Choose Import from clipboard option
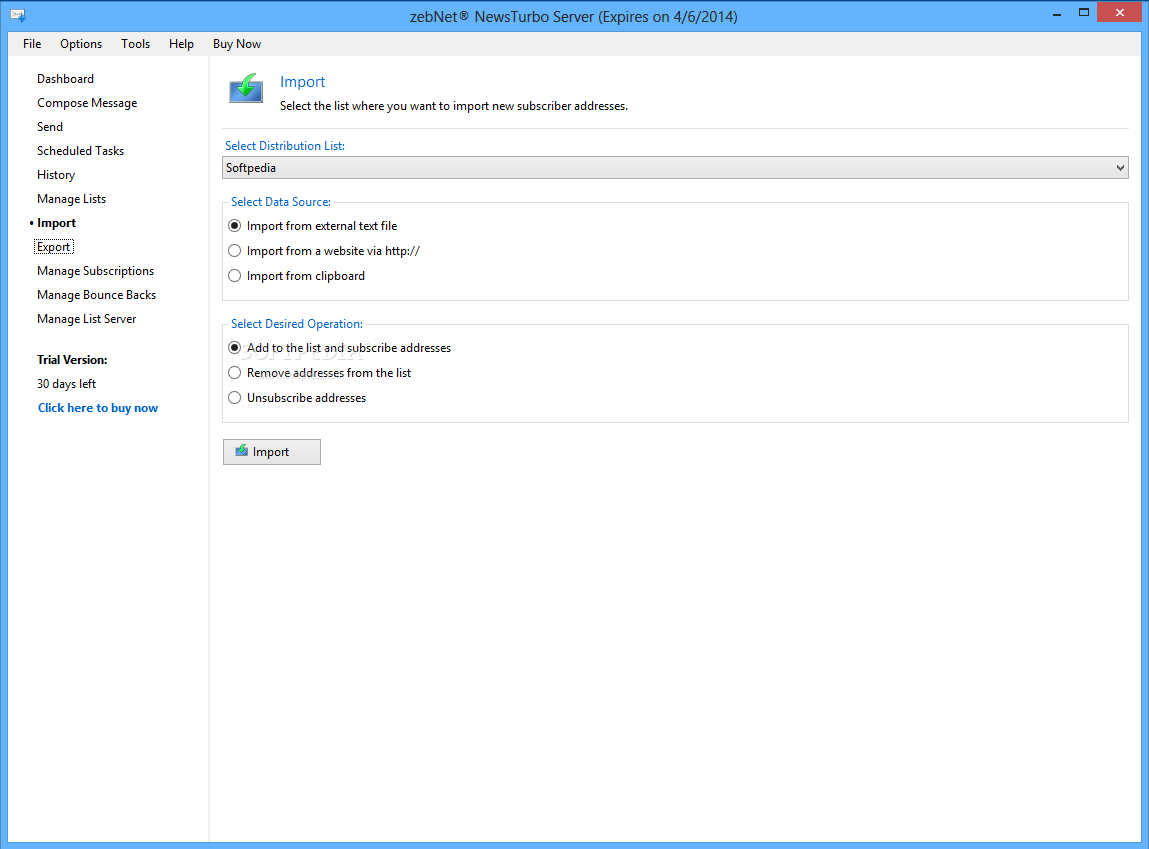The width and height of the screenshot is (1149, 849). [x=297, y=275]
